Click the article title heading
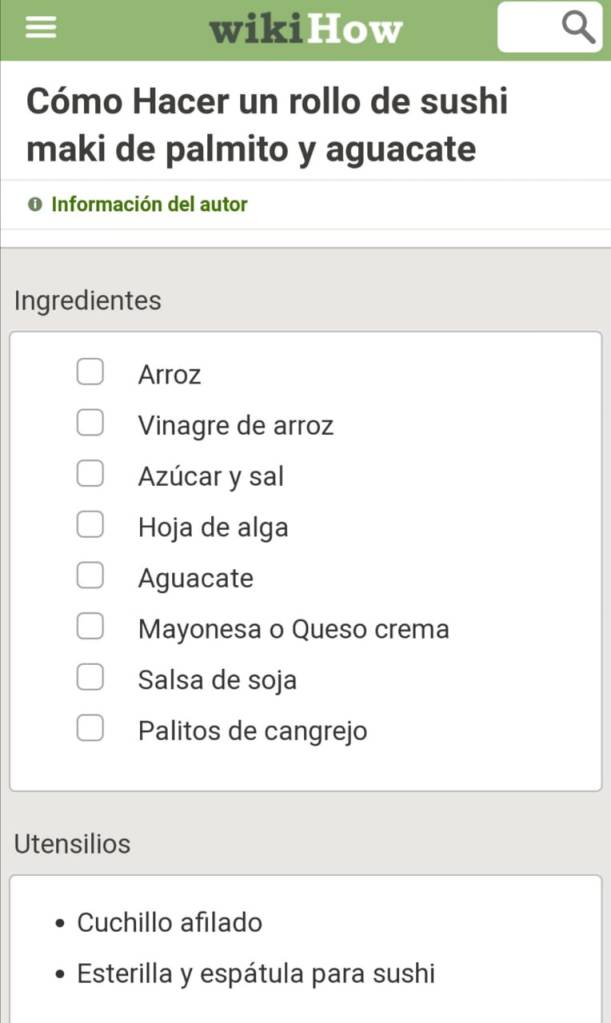The image size is (611, 1023). pos(267,126)
